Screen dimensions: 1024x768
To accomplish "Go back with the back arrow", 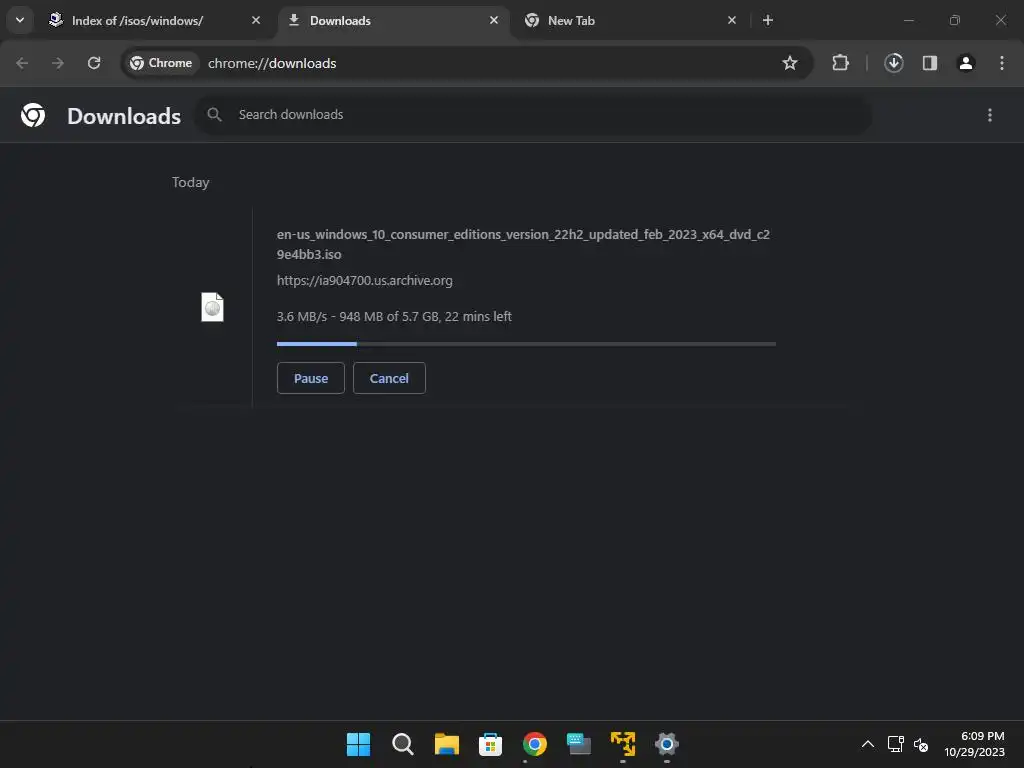I will 22,63.
